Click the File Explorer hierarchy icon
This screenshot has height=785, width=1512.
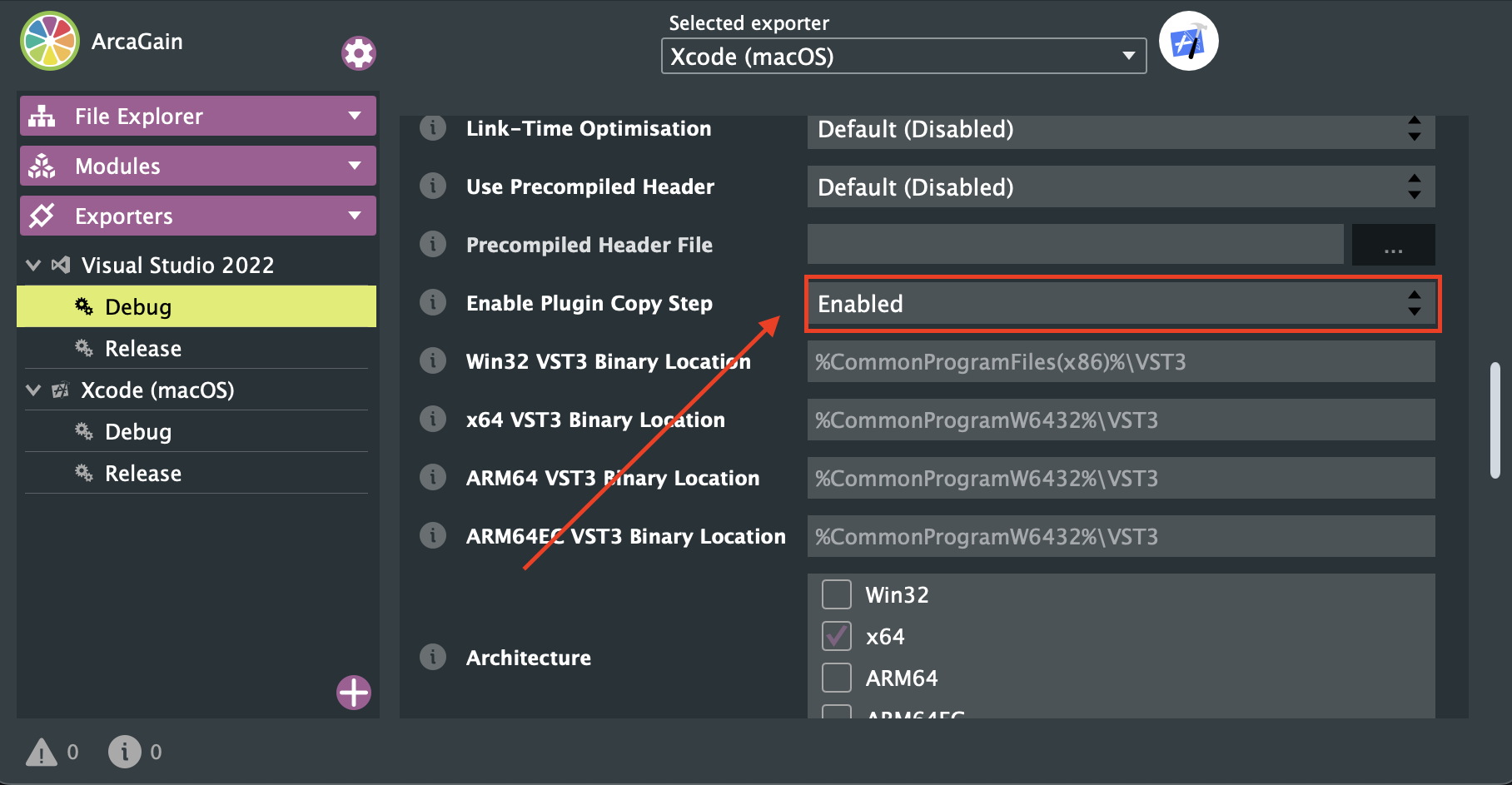[42, 117]
